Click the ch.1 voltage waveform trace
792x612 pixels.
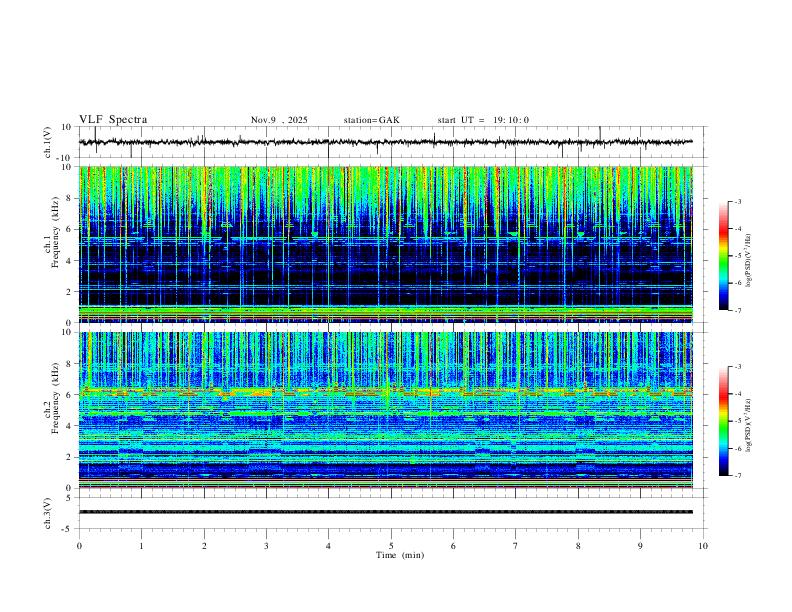(x=386, y=142)
